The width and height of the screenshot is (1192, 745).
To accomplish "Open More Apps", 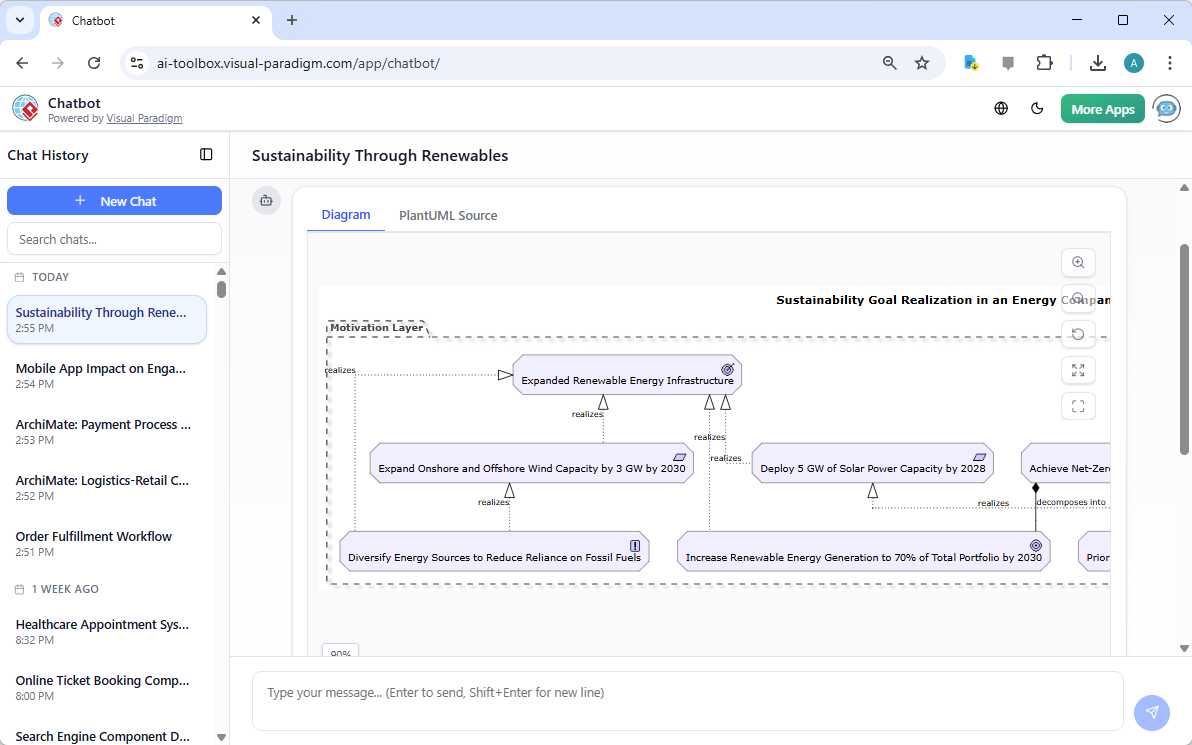I will click(x=1102, y=108).
